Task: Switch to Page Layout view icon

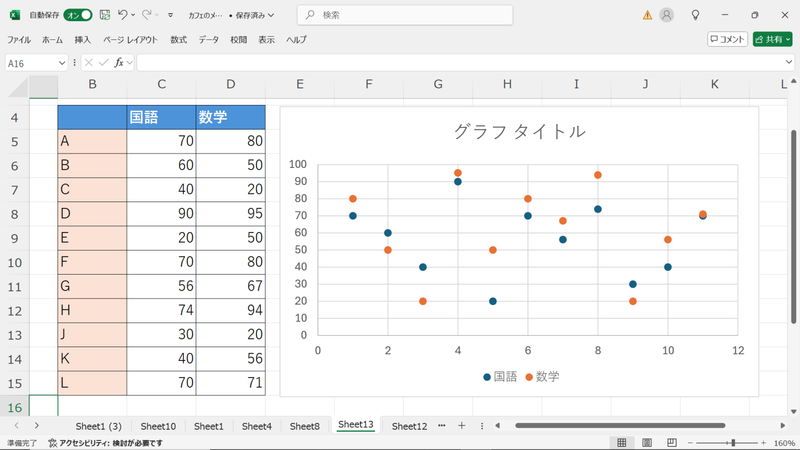Action: click(646, 443)
